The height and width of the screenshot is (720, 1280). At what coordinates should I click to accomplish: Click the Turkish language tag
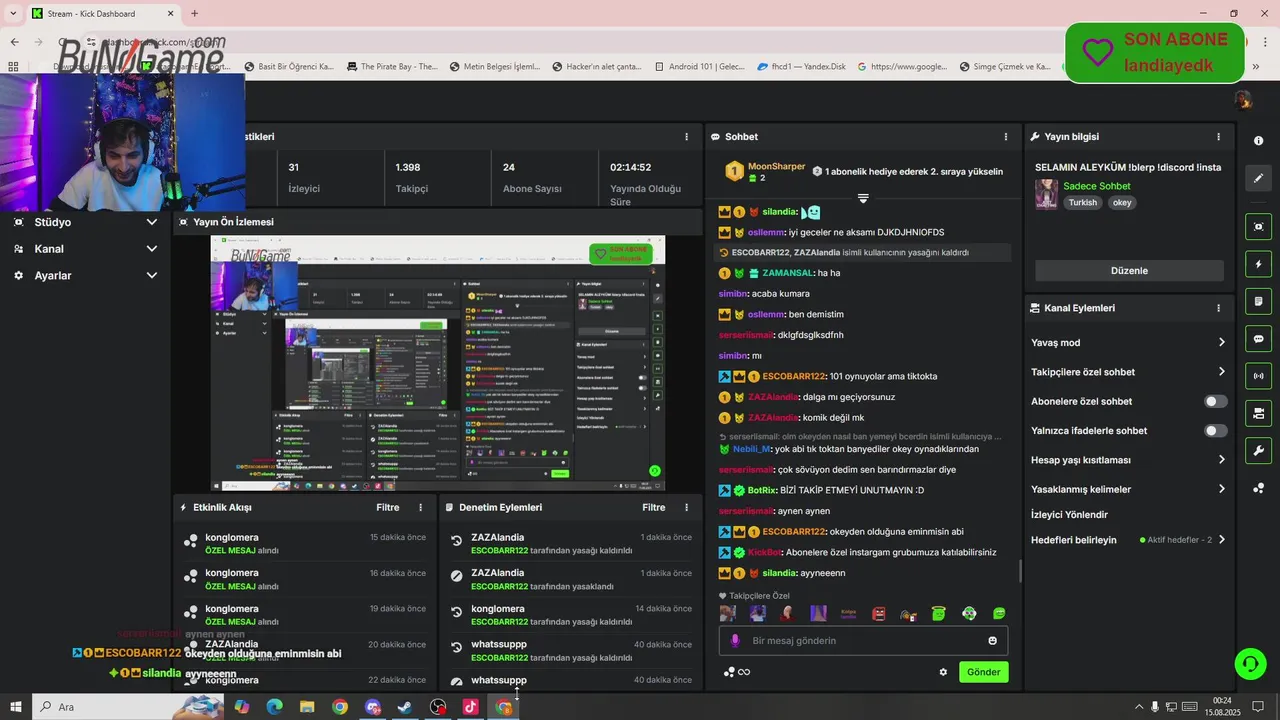tap(1082, 203)
